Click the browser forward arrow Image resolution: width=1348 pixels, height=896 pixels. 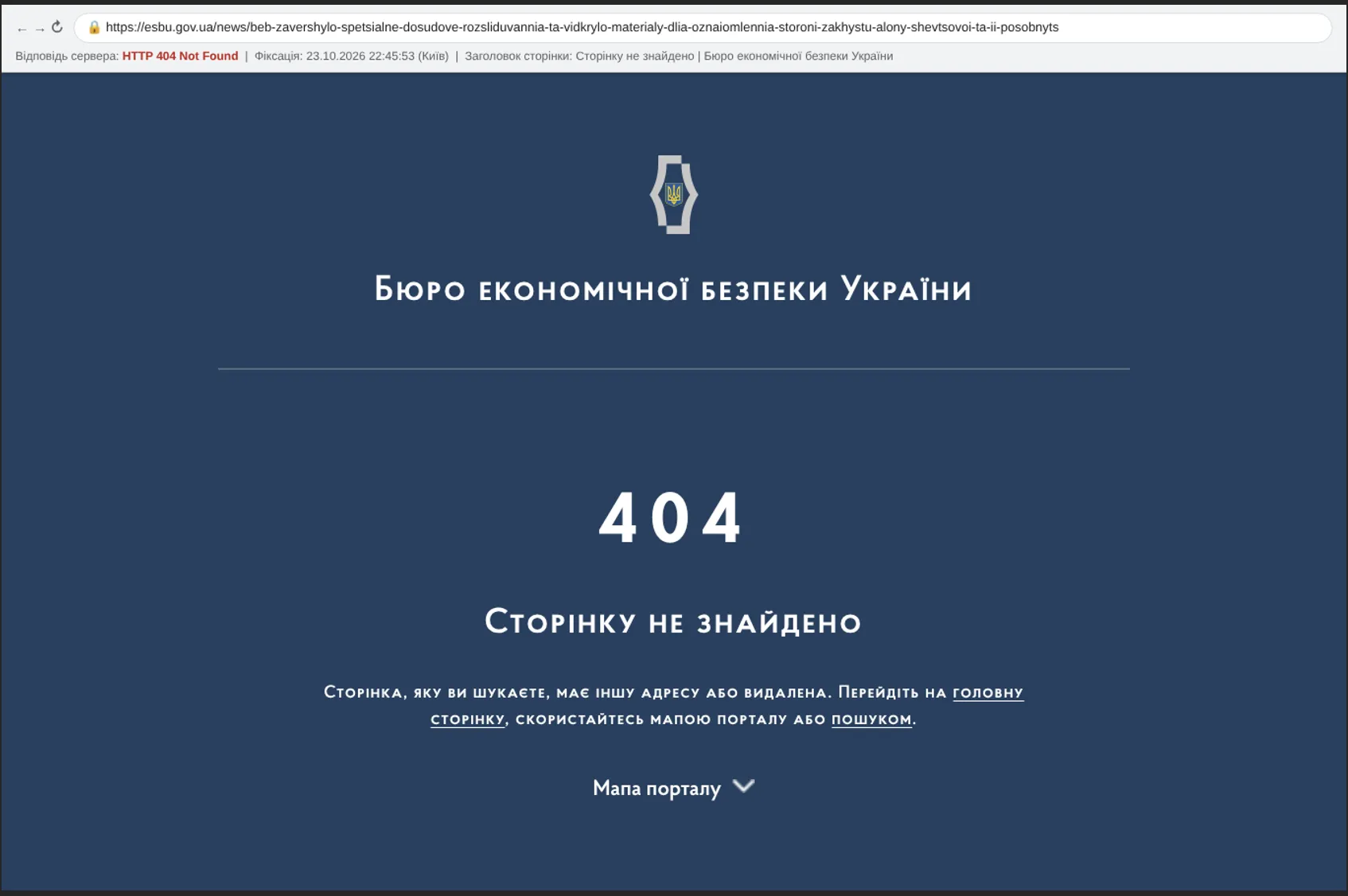click(x=39, y=29)
